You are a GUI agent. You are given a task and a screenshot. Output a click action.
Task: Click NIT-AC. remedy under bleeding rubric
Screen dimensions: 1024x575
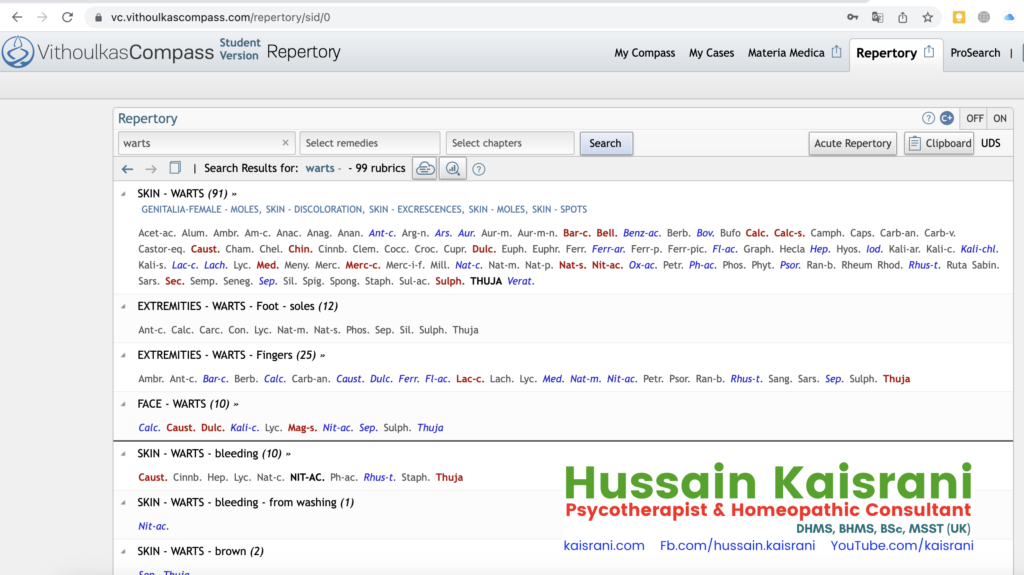307,477
